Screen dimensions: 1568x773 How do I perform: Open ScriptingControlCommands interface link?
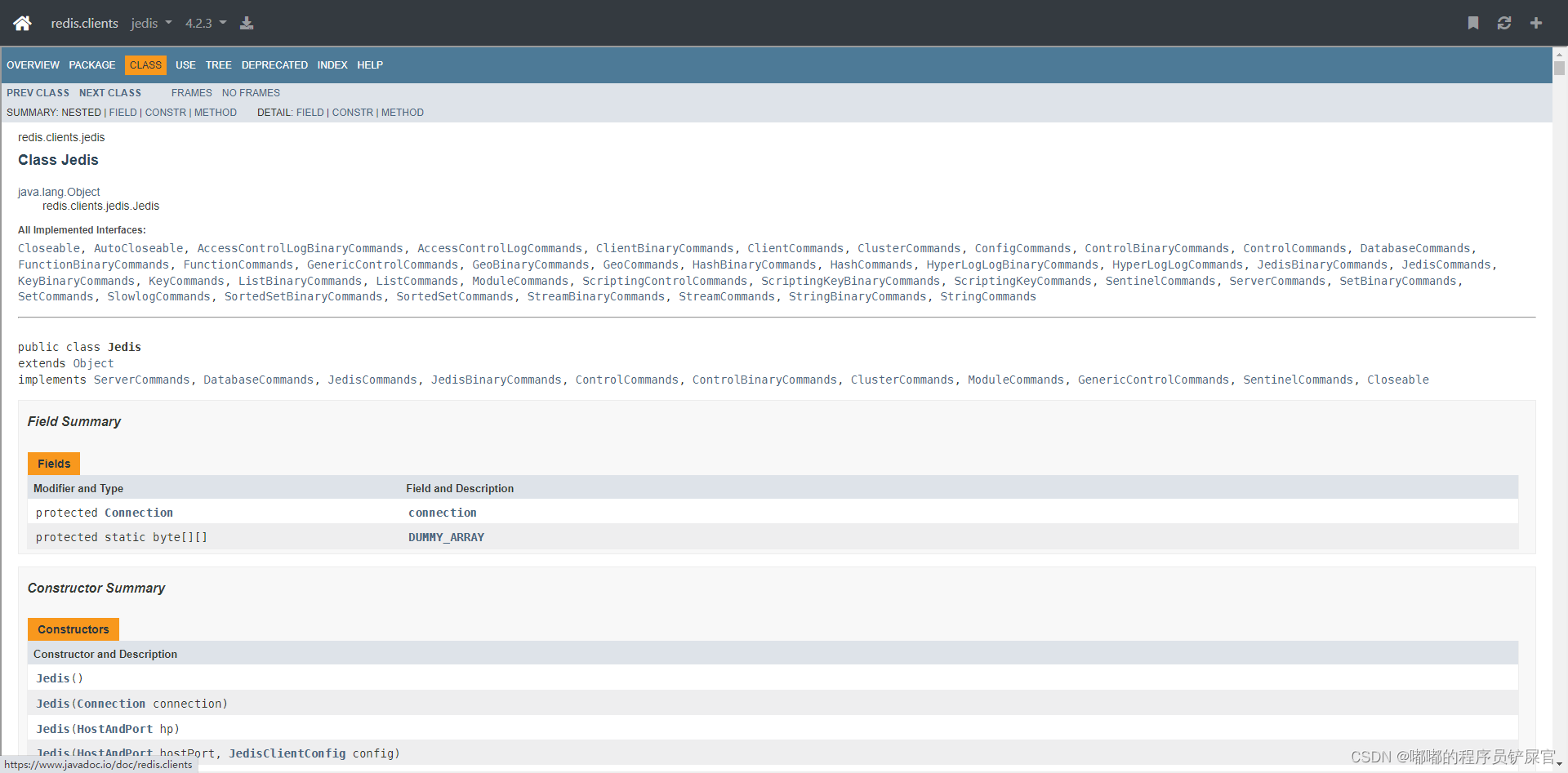[665, 282]
